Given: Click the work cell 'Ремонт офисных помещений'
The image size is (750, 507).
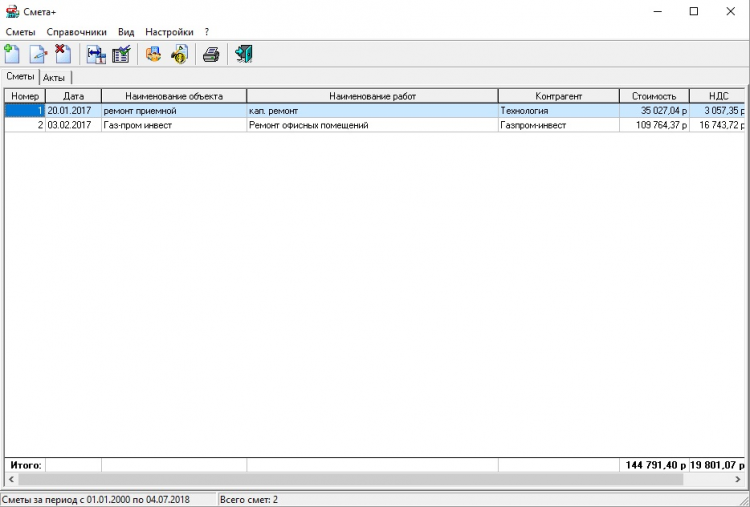Looking at the screenshot, I should (373, 125).
